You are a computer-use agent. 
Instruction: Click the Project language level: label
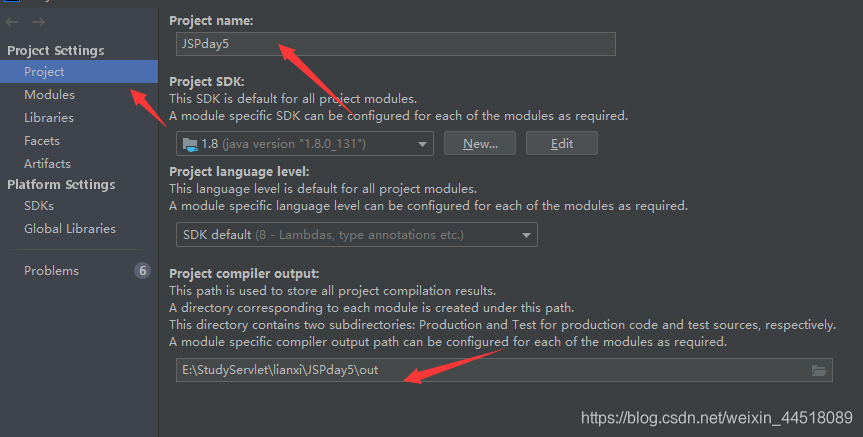(239, 172)
